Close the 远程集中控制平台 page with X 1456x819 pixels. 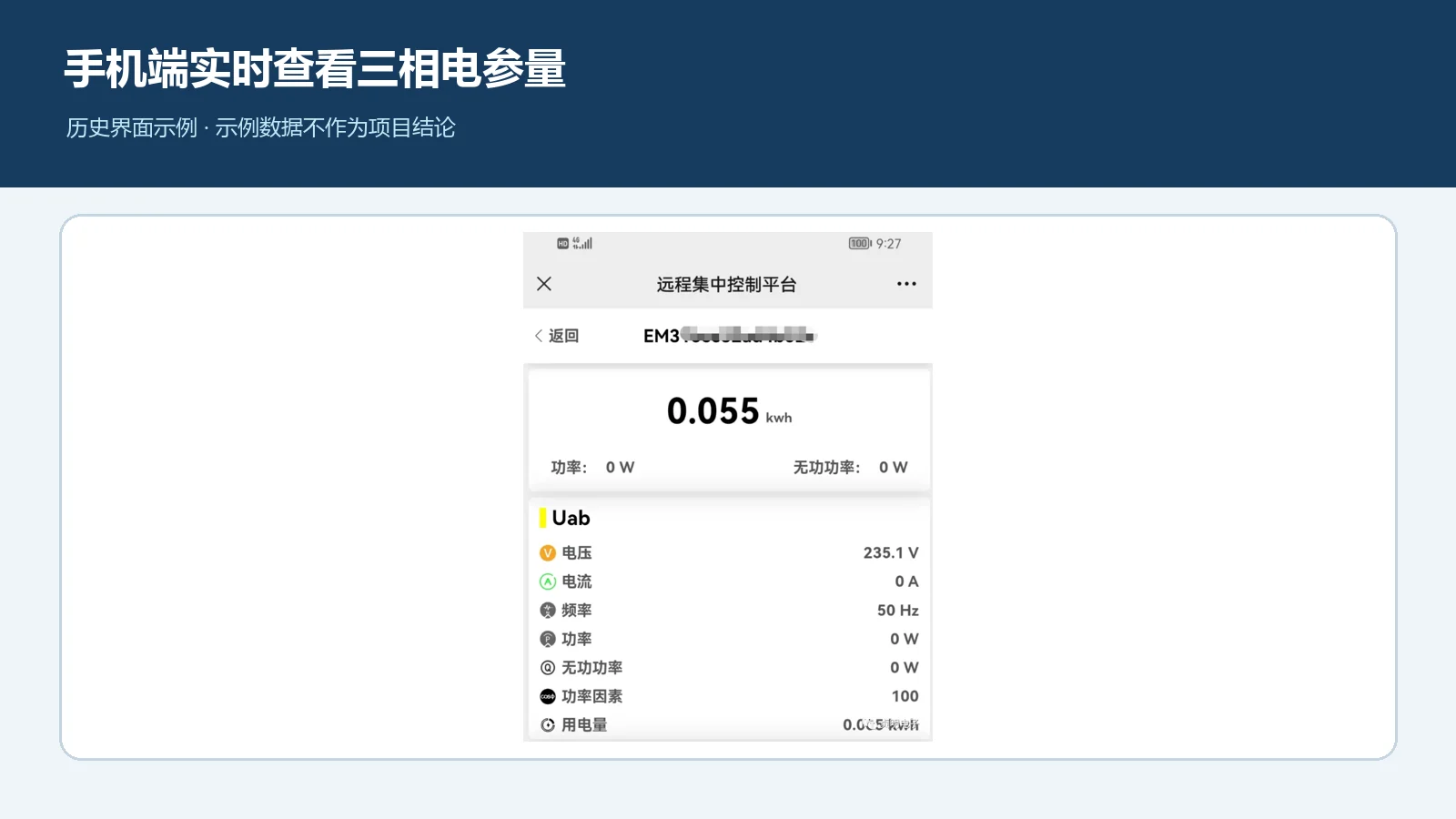pyautogui.click(x=544, y=284)
